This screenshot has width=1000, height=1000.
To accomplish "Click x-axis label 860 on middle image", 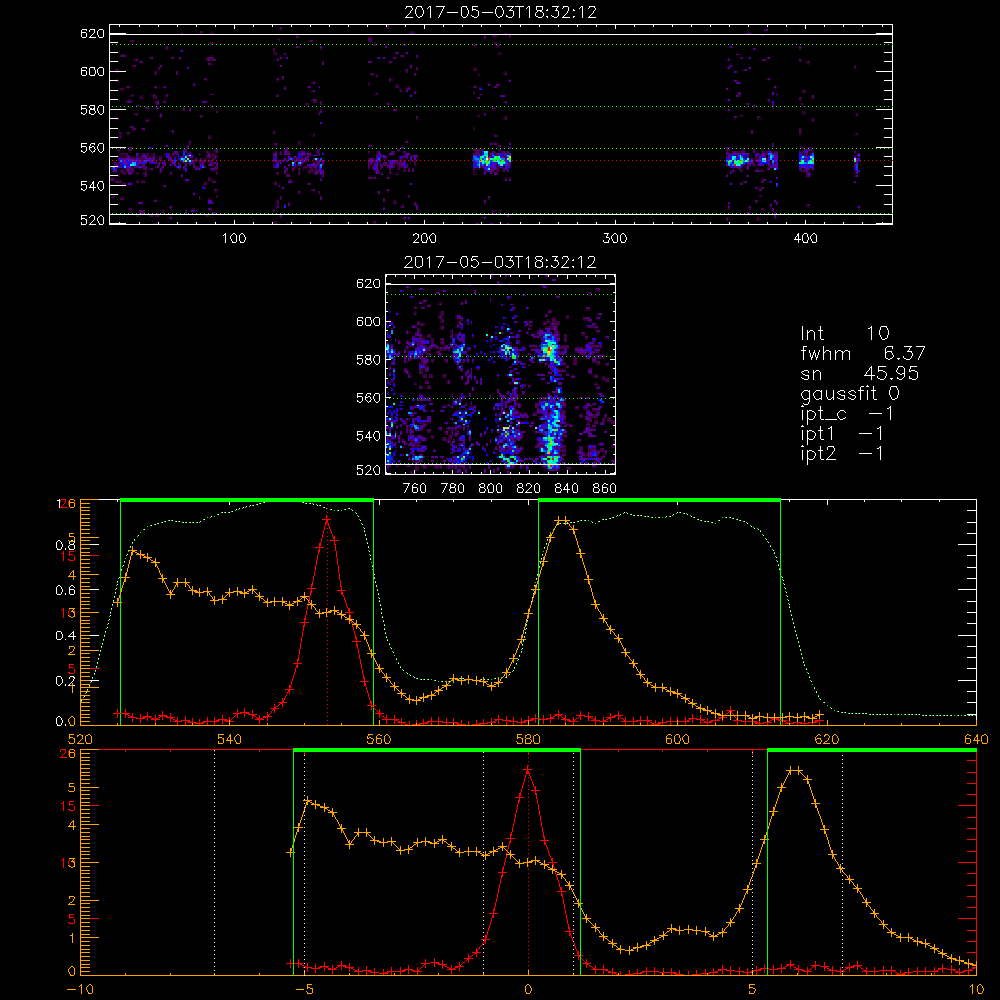I will [605, 489].
